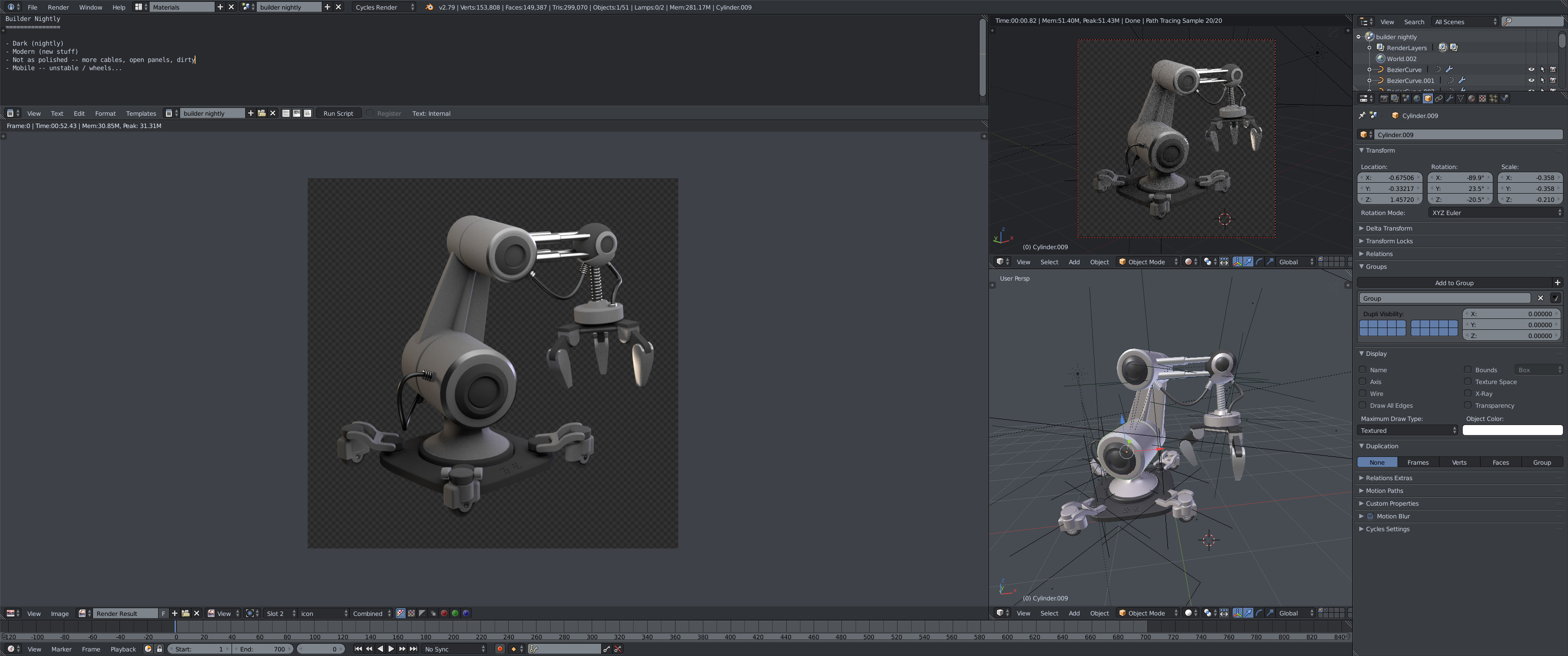Click the auto keyframe record button
This screenshot has width=1568, height=656.
click(x=500, y=649)
